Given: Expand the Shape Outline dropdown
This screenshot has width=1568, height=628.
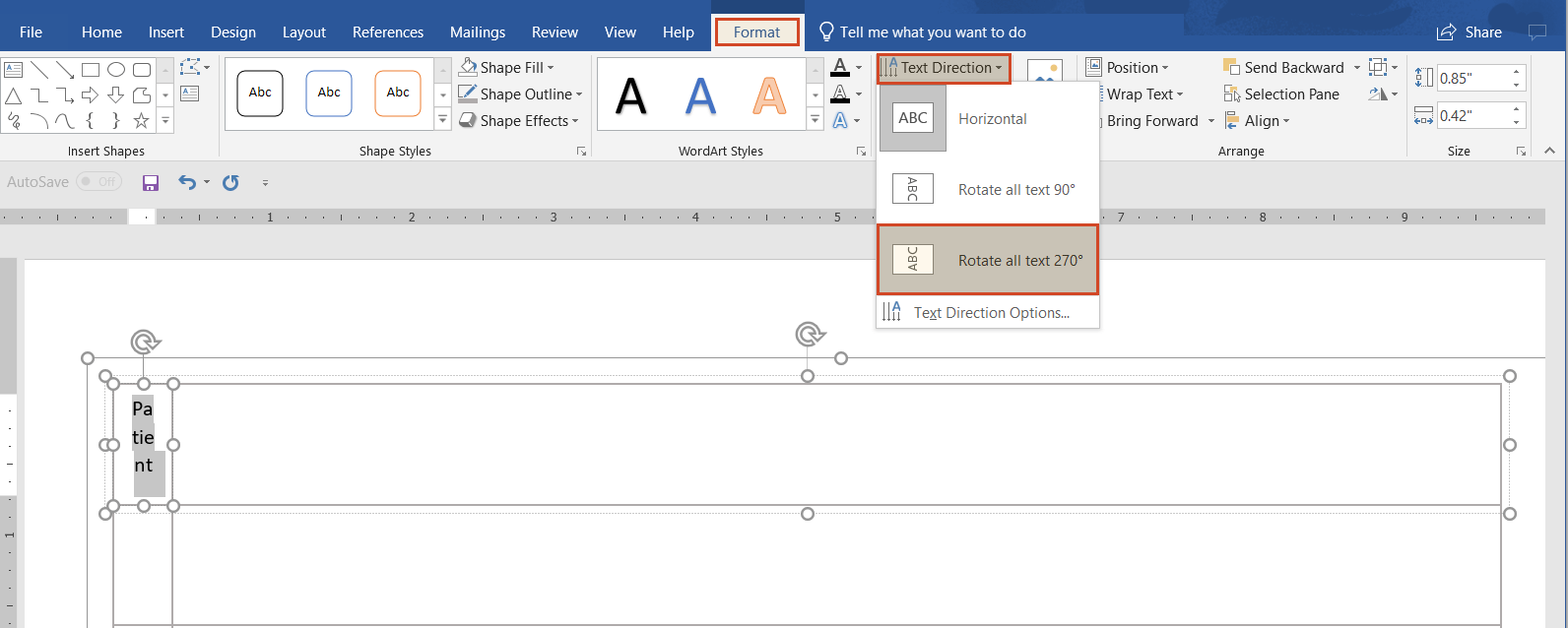Looking at the screenshot, I should pyautogui.click(x=521, y=94).
